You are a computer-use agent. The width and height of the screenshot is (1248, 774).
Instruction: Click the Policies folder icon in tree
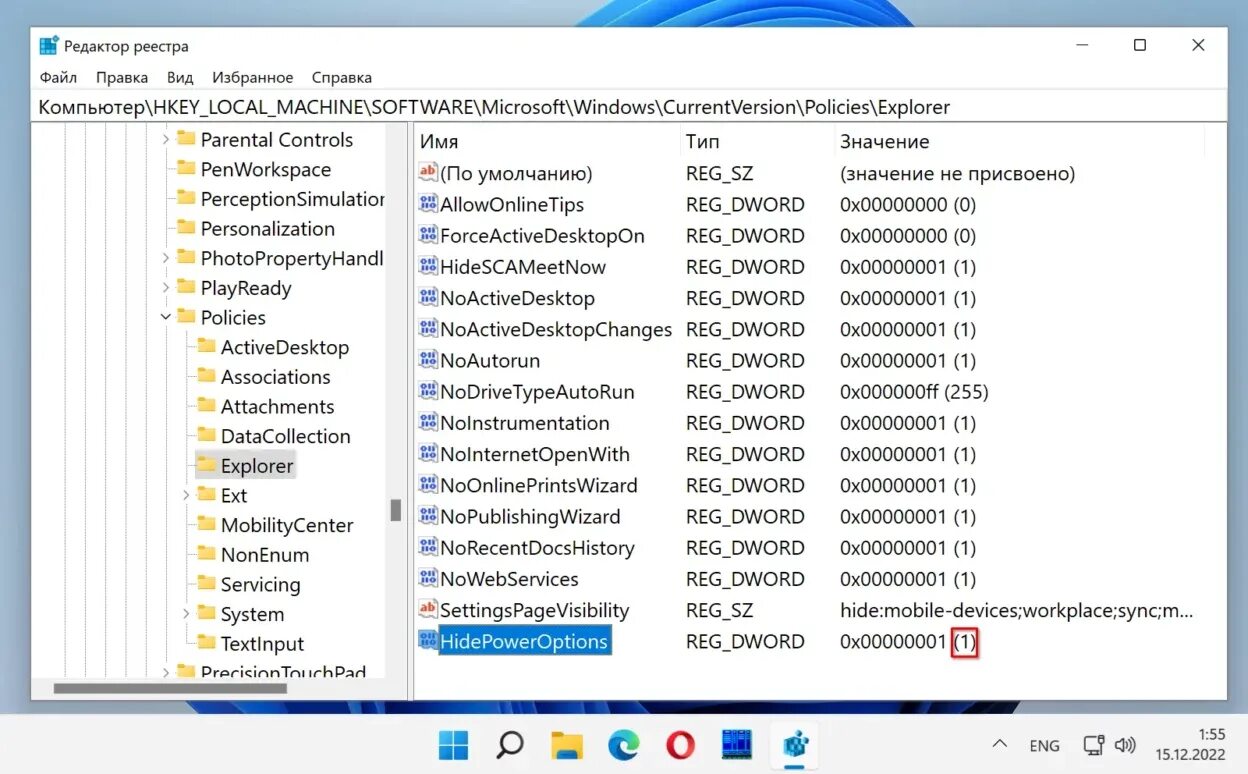pyautogui.click(x=186, y=317)
